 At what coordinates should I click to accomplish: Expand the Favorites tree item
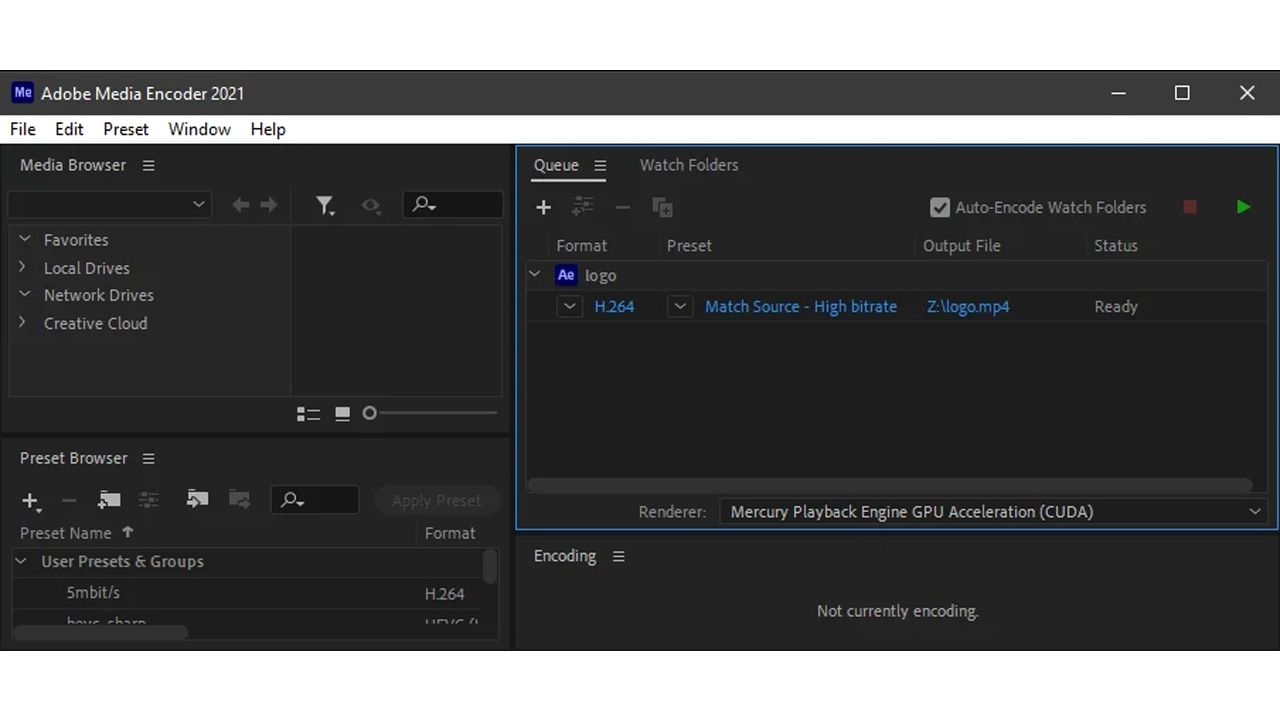[24, 240]
